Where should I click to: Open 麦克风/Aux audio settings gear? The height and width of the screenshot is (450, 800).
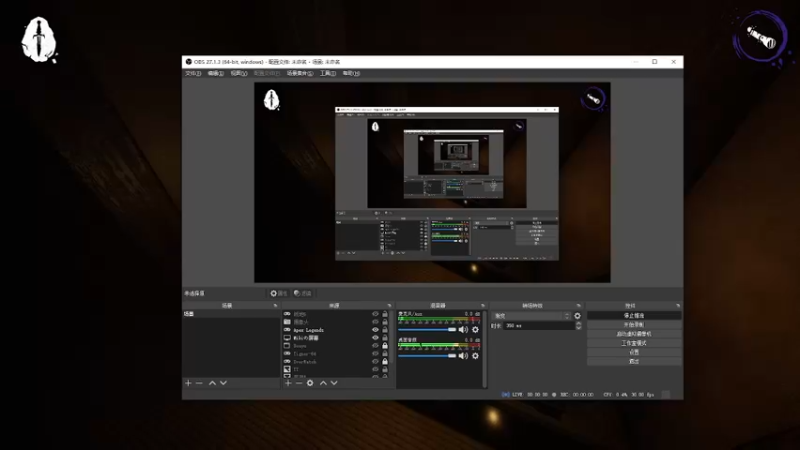pyautogui.click(x=476, y=330)
